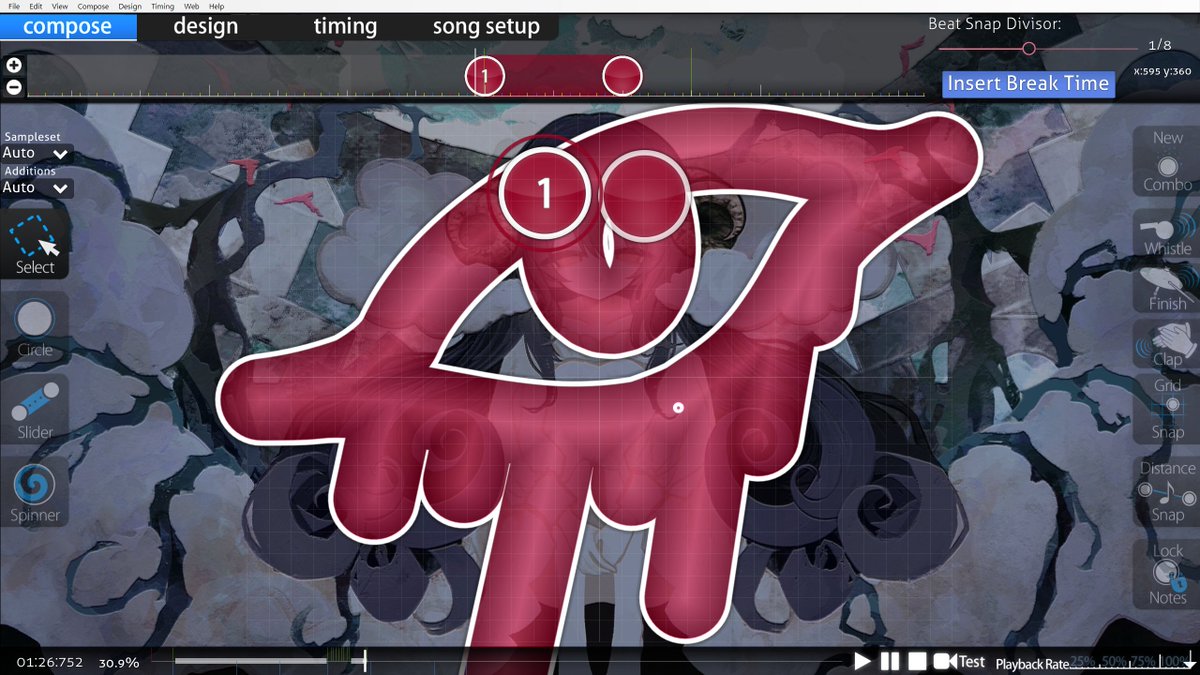Toggle the Clap hitsound
The image size is (1200, 675).
coord(1167,344)
